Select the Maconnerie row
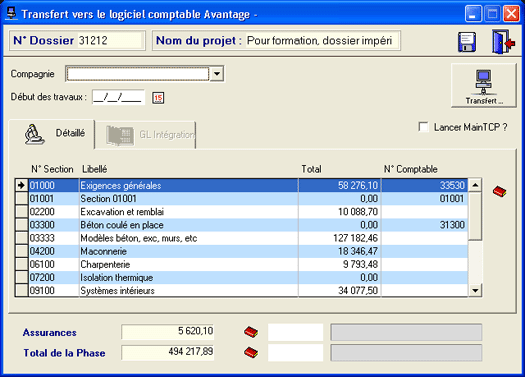This screenshot has height=377, width=525. 241,251
